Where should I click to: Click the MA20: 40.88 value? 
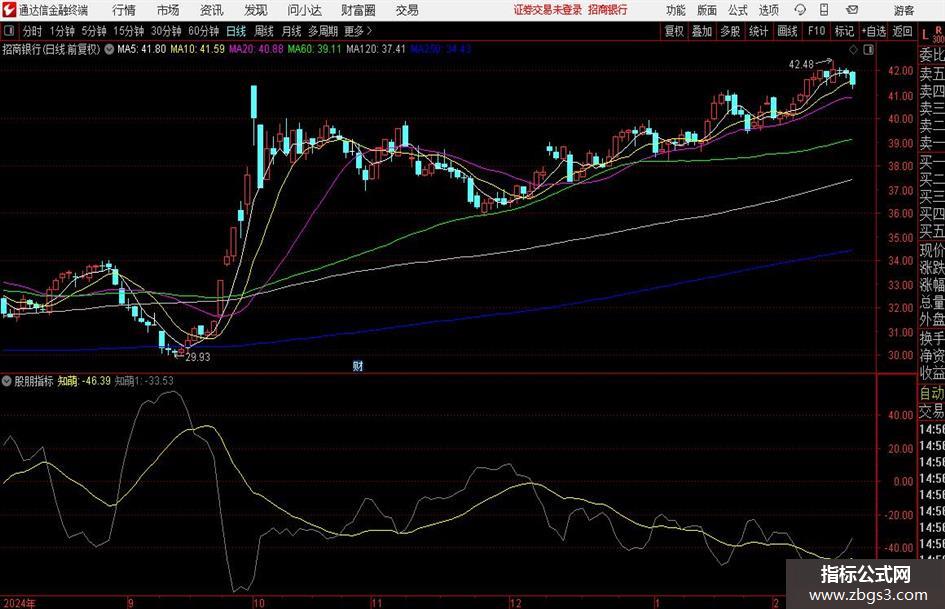coord(256,49)
